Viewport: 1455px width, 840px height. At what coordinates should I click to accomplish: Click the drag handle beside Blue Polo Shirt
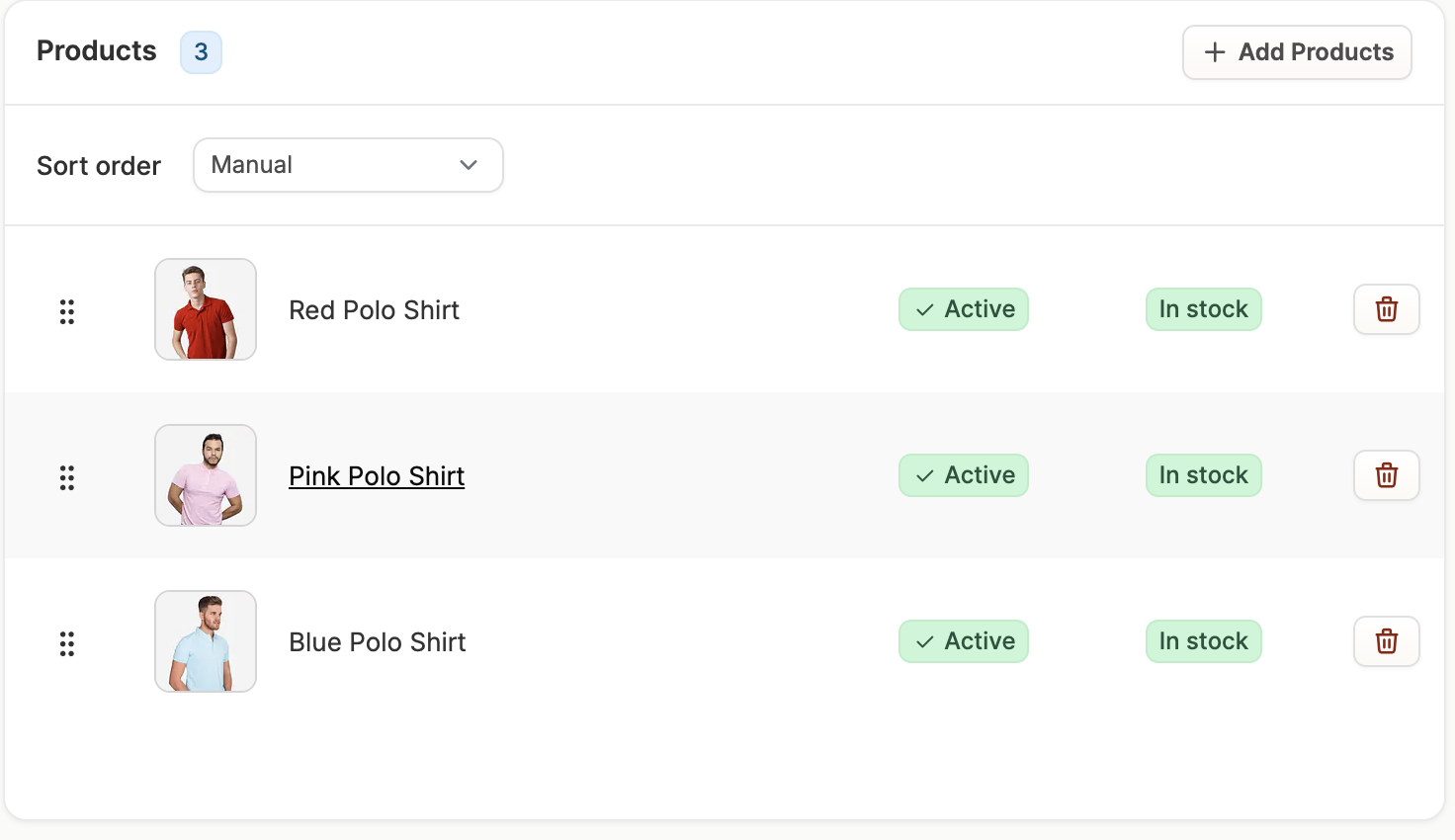click(67, 643)
